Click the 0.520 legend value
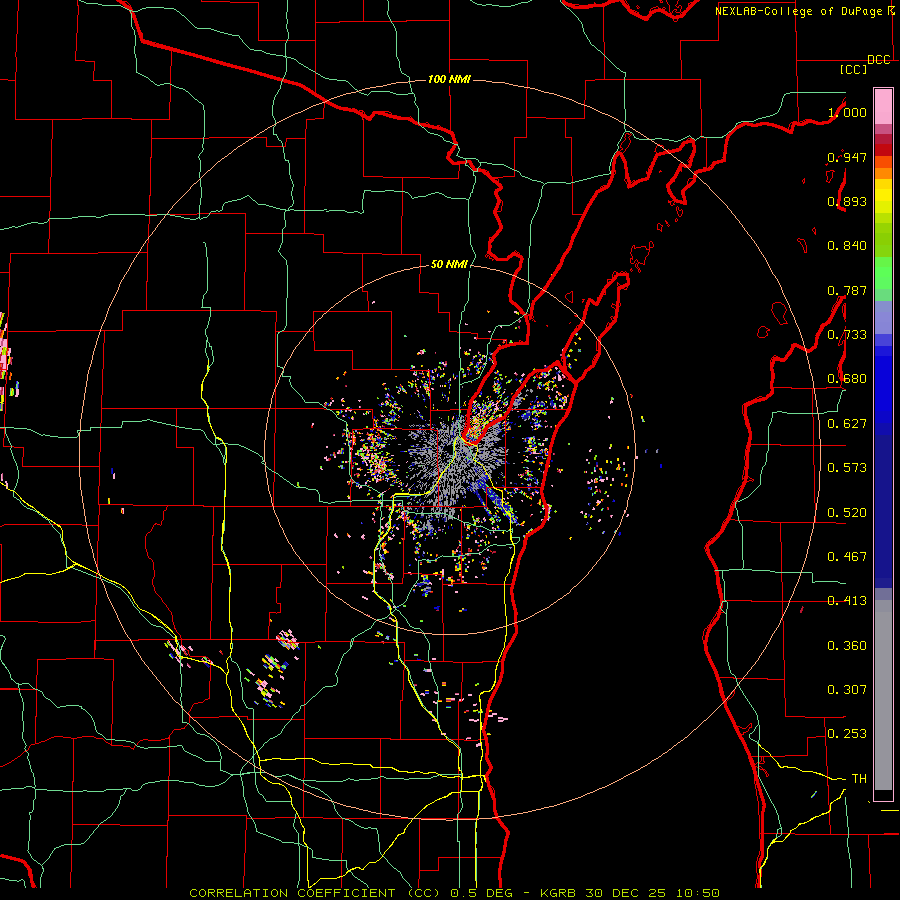The width and height of the screenshot is (900, 900). tap(847, 513)
